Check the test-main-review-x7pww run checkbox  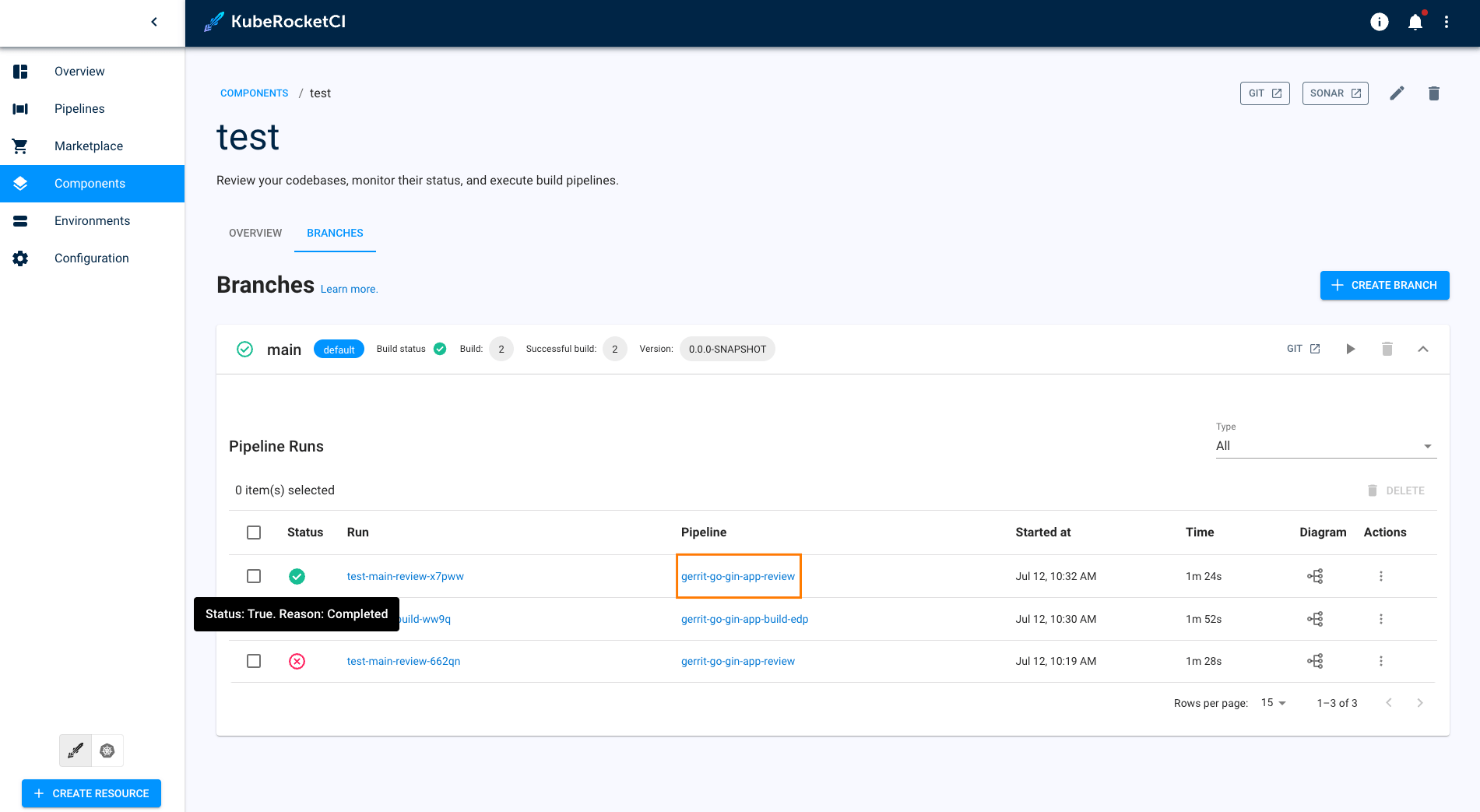[254, 576]
